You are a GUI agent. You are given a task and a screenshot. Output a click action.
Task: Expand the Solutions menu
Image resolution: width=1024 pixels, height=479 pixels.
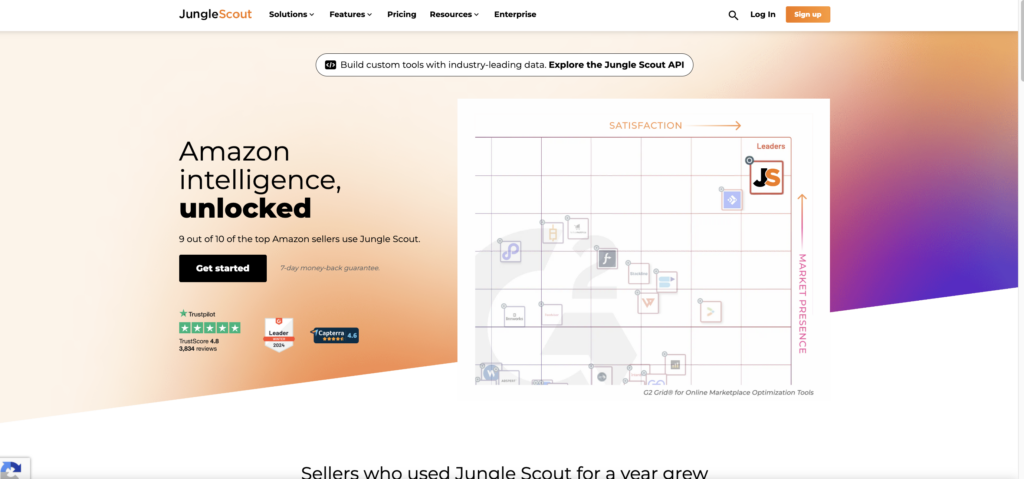[x=291, y=14]
